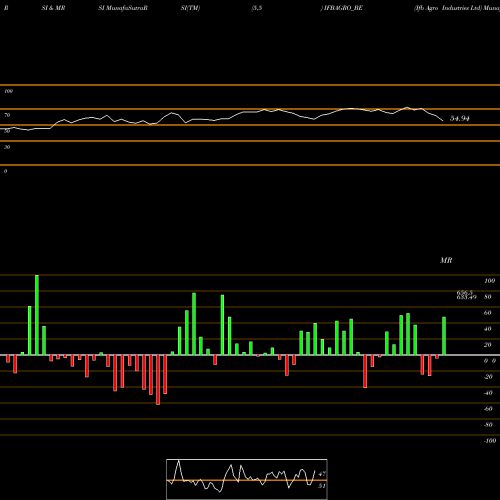Click the 636.5 price value label

465,292
